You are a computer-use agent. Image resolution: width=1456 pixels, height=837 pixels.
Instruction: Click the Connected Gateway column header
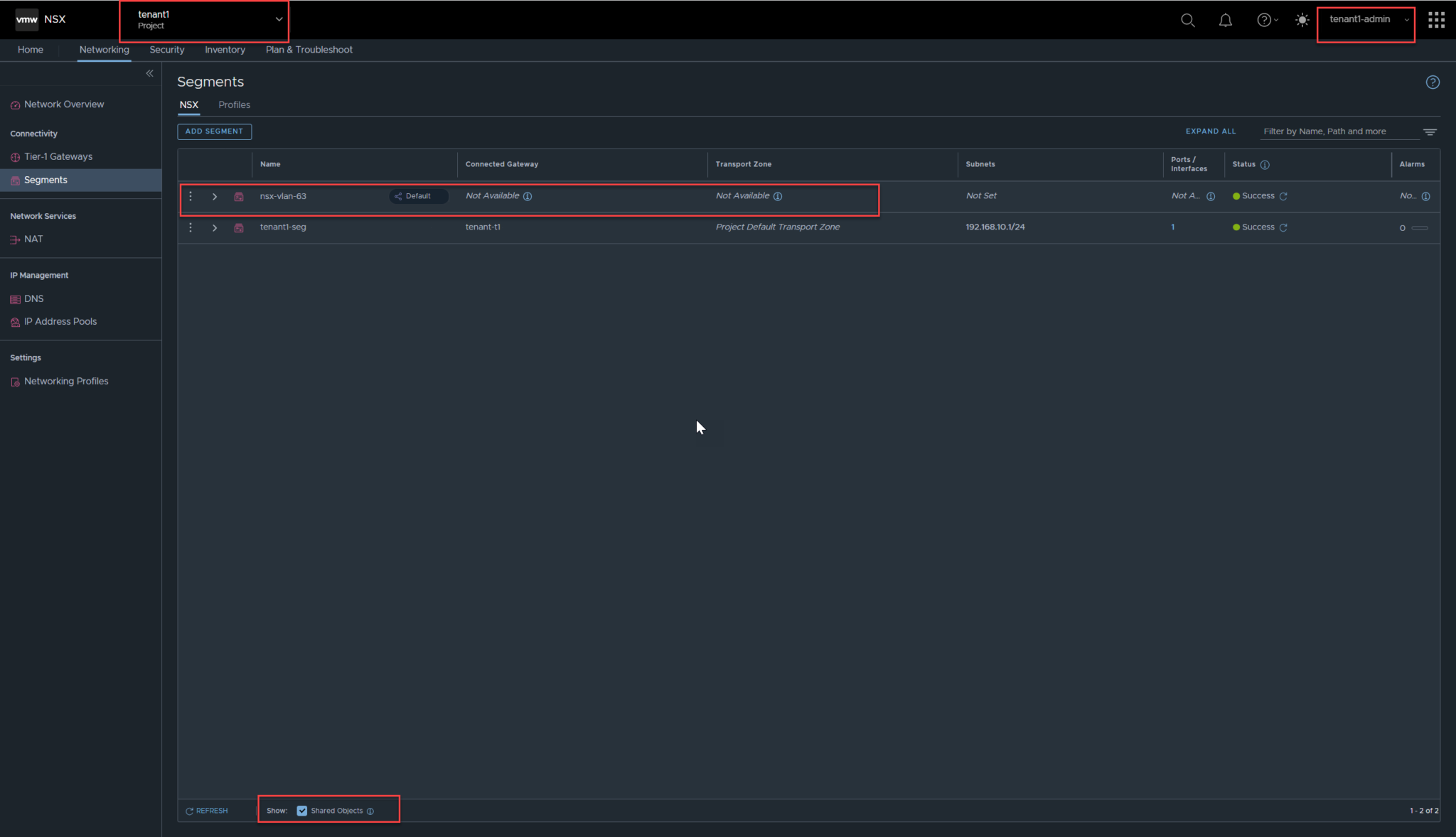pyautogui.click(x=502, y=164)
